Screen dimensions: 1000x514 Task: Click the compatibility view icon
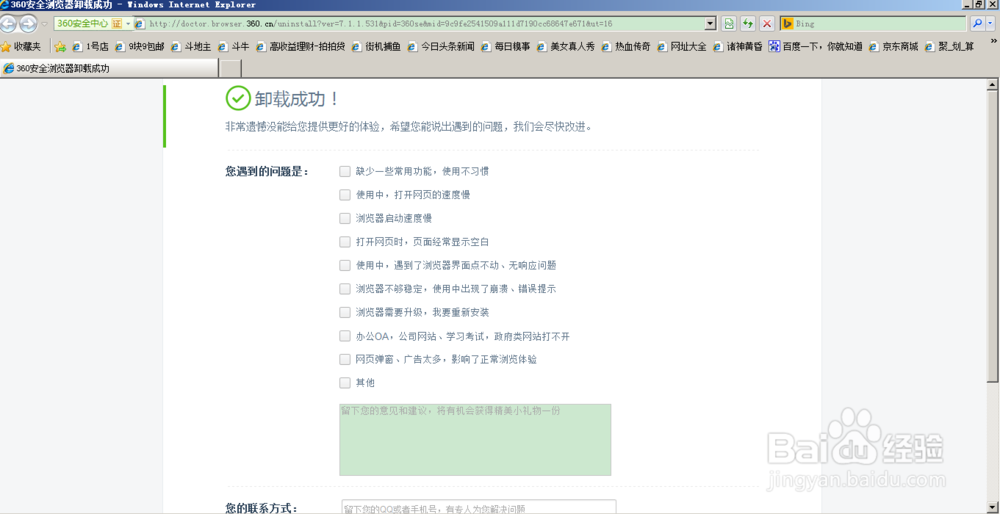728,24
